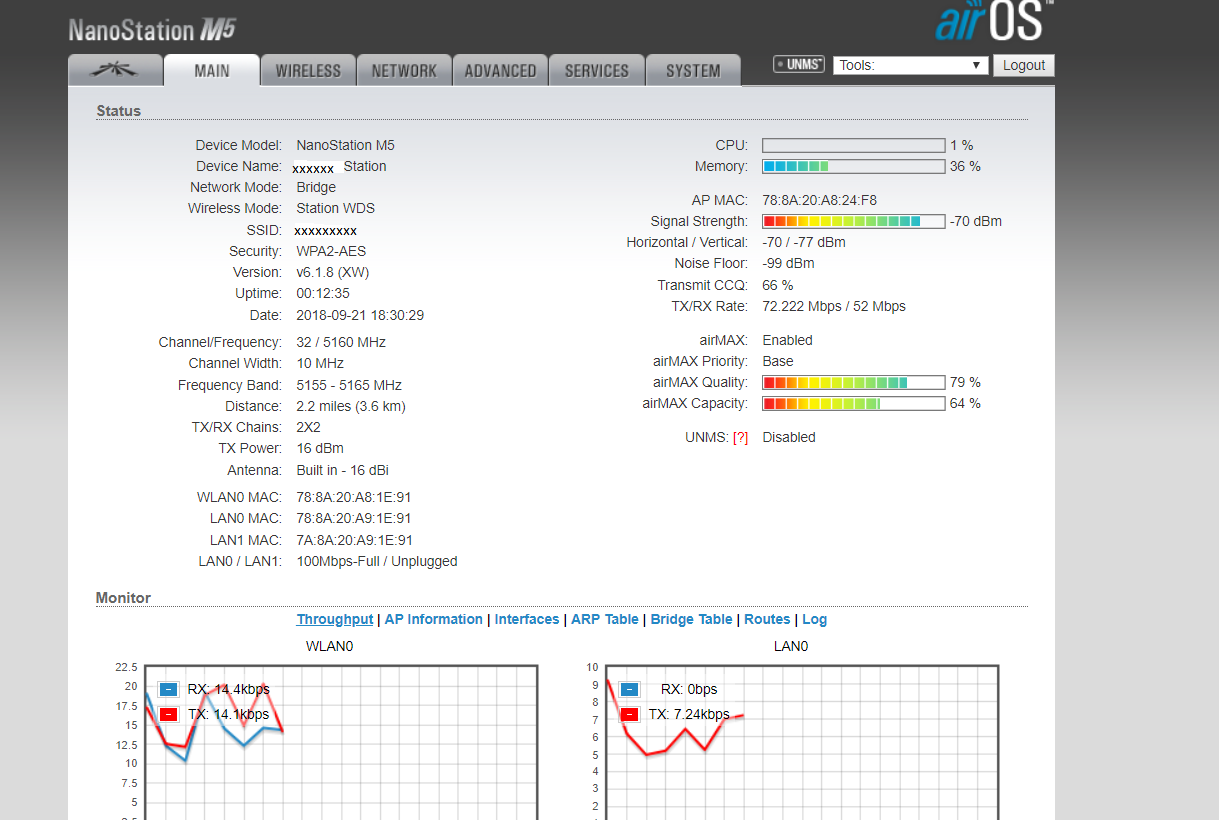This screenshot has height=820, width=1219.
Task: Toggle the WLAN0 RX legend box
Action: (x=168, y=689)
